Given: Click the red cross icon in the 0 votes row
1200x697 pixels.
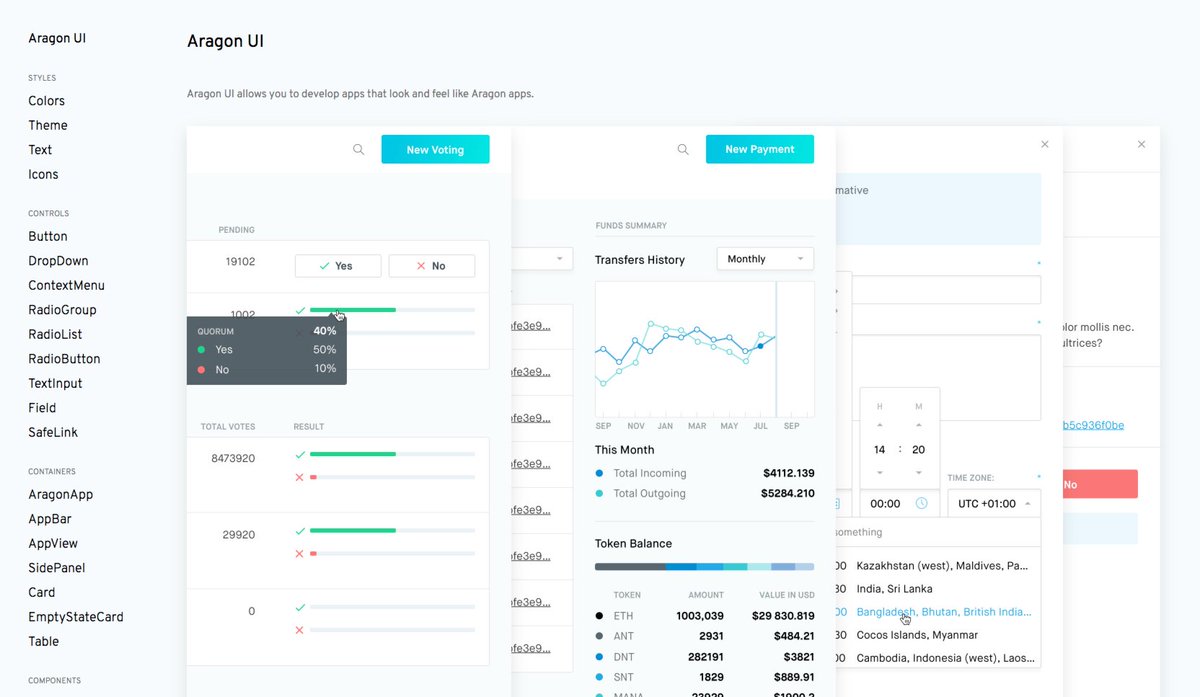Looking at the screenshot, I should [300, 630].
